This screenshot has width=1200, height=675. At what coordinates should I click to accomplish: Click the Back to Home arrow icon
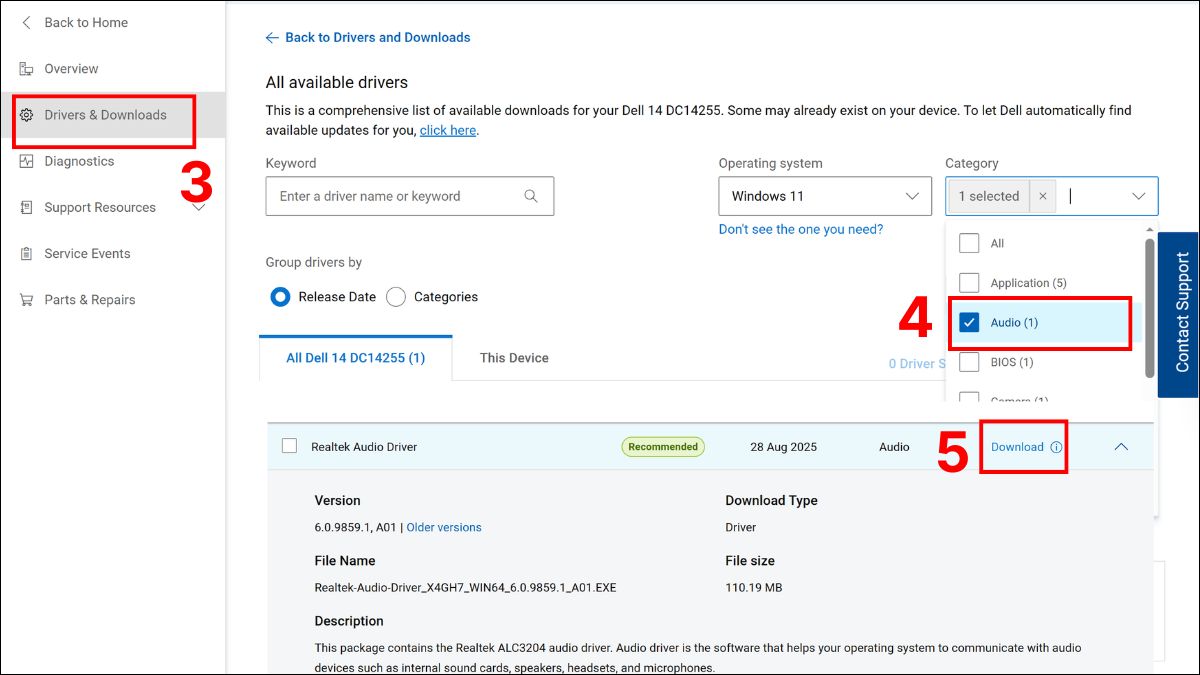27,22
